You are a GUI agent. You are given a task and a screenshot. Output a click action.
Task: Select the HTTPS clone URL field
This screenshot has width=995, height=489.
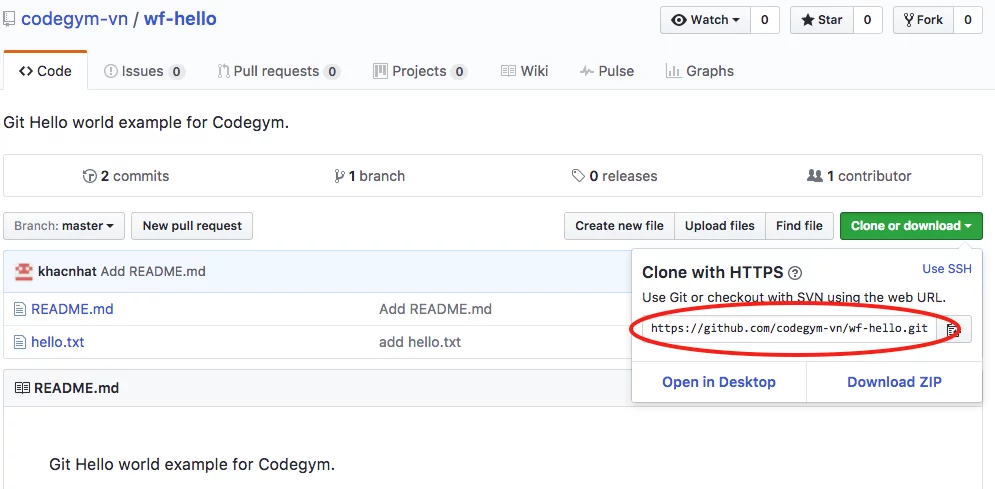click(789, 329)
